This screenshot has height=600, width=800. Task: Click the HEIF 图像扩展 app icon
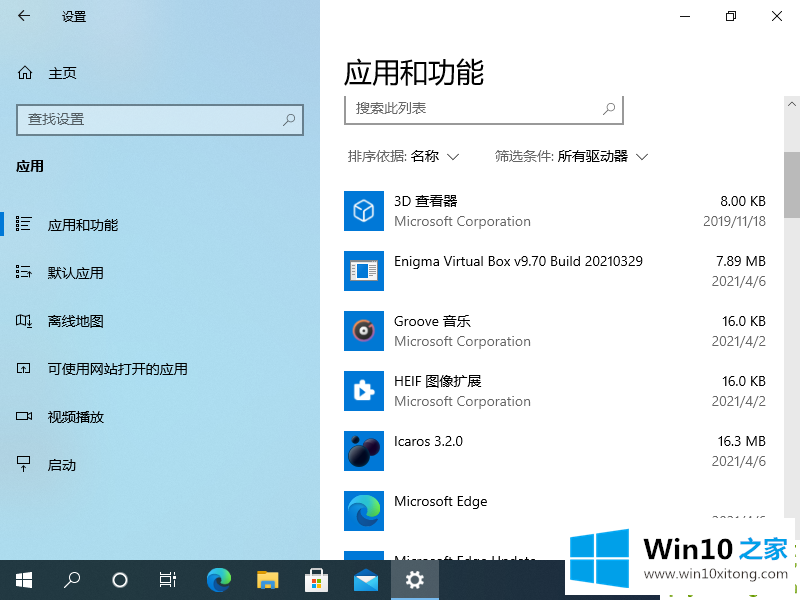(364, 391)
